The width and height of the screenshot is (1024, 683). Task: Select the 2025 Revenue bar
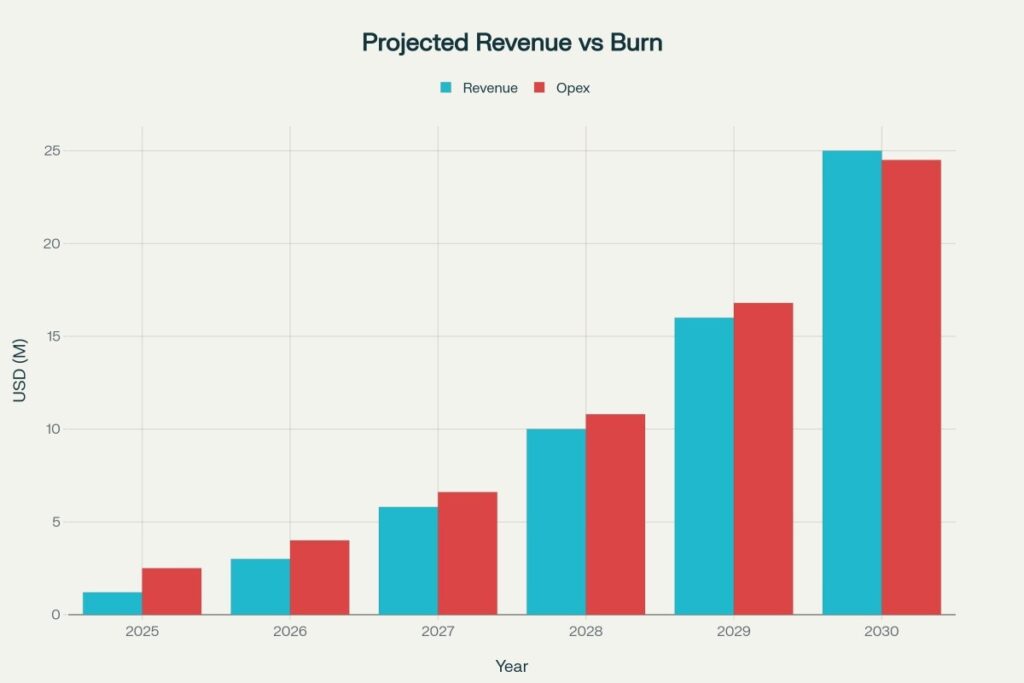[x=114, y=603]
